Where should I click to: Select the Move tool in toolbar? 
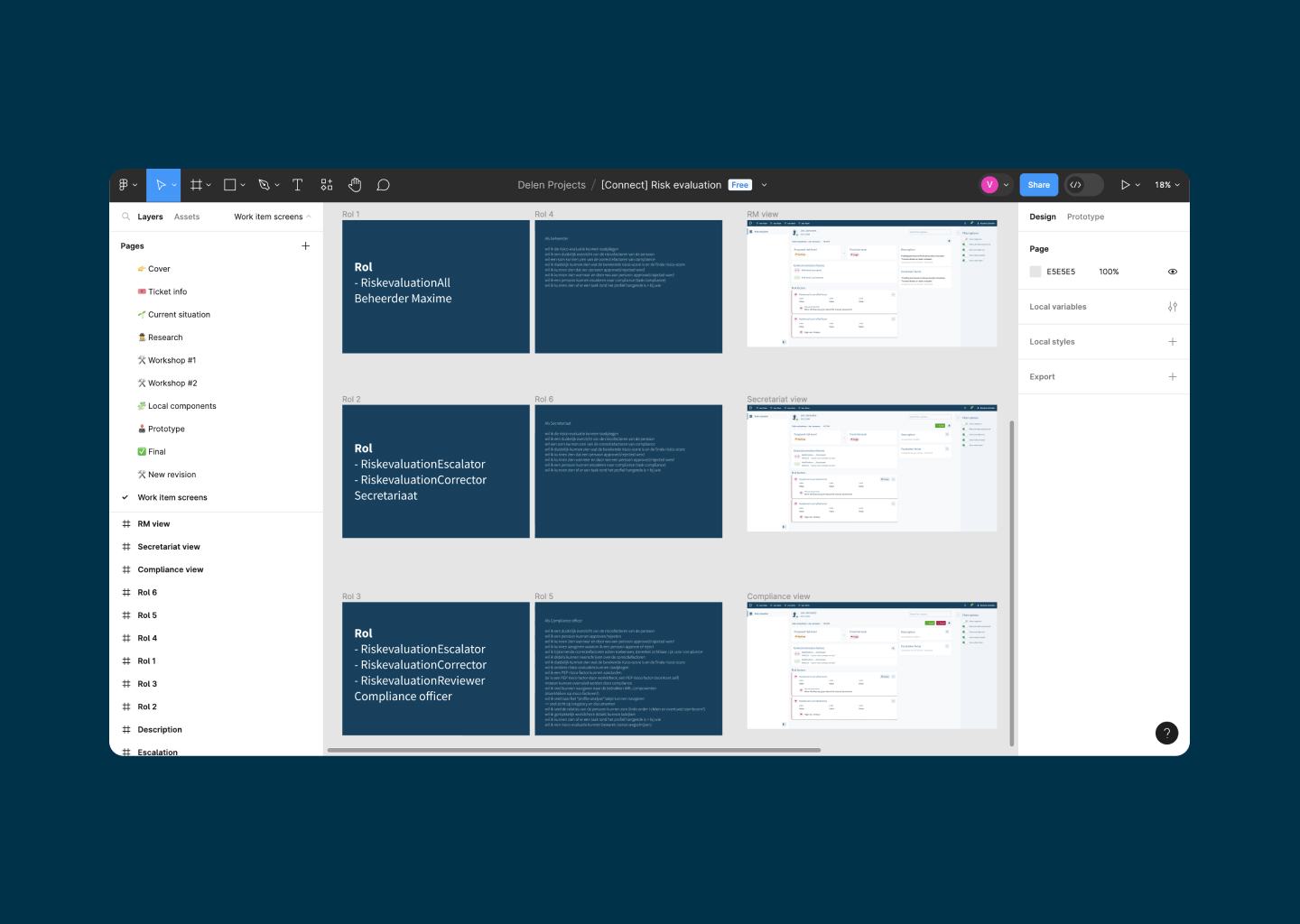coord(160,185)
